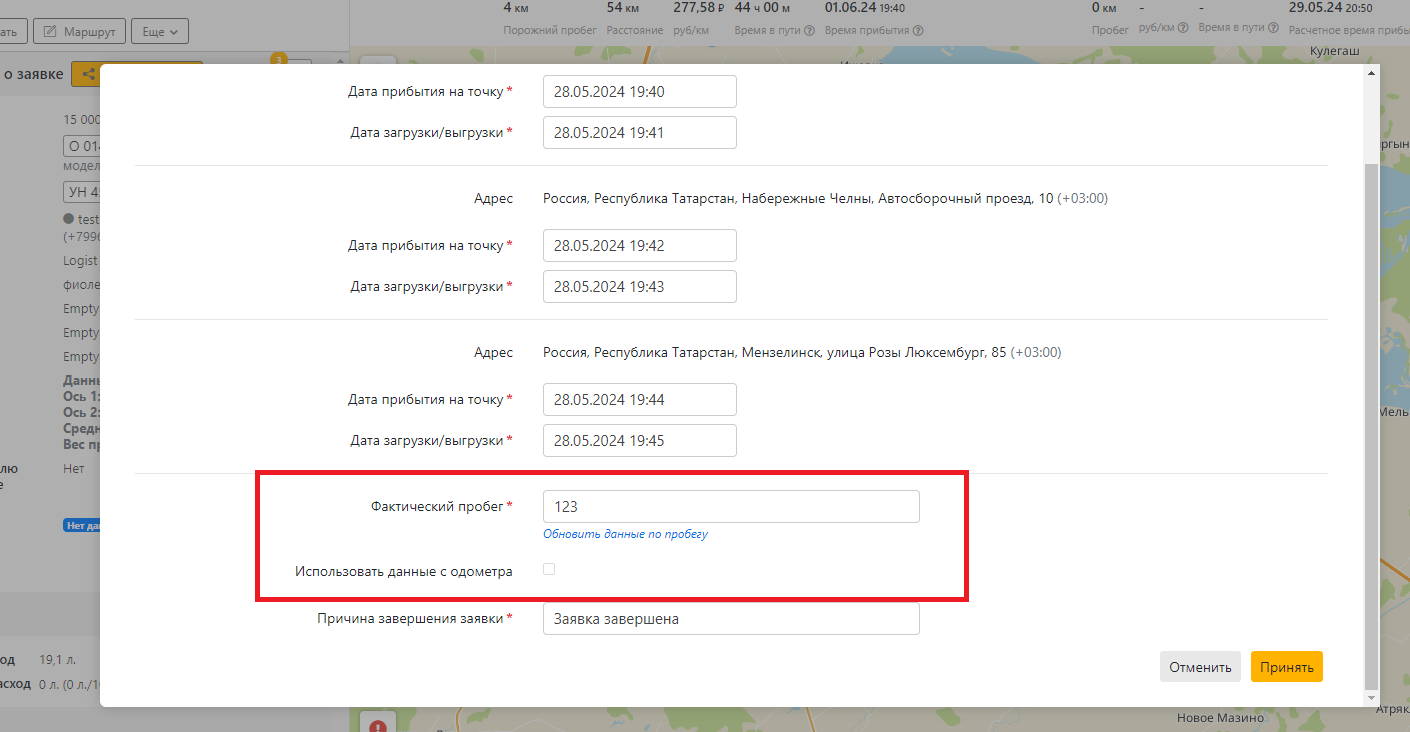Tick Использовать данные с одометра checkbox
1410x732 pixels.
(x=549, y=569)
